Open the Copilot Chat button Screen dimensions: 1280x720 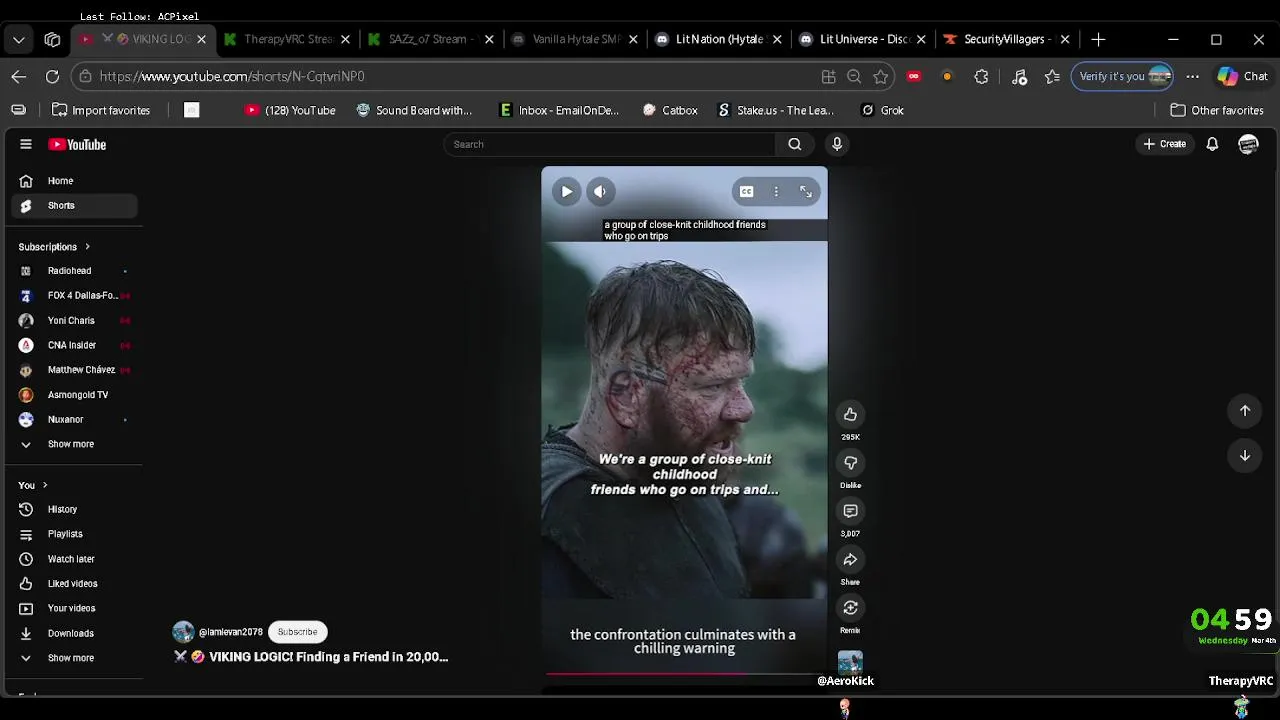tap(1243, 76)
